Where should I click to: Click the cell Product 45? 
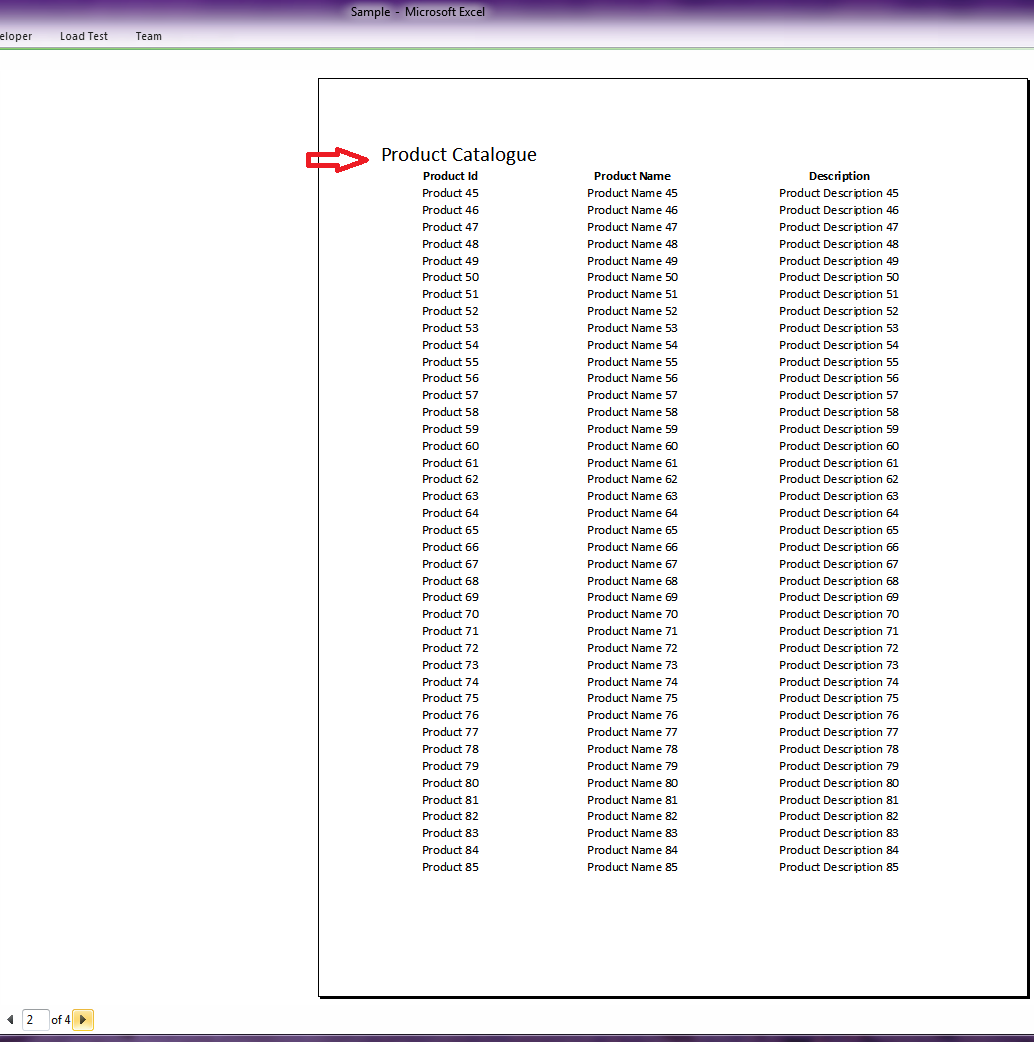click(450, 193)
